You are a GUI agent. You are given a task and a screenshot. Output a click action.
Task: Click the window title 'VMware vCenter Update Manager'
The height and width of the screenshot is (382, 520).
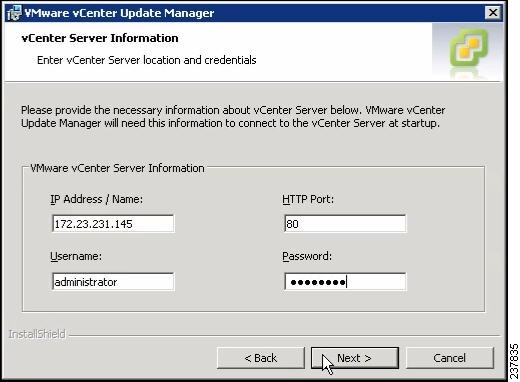coord(119,13)
